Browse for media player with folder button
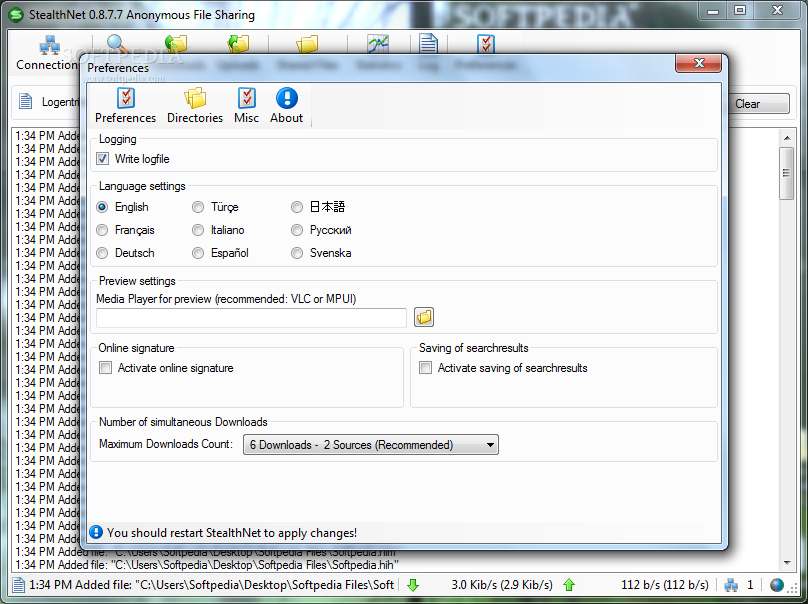 424,317
